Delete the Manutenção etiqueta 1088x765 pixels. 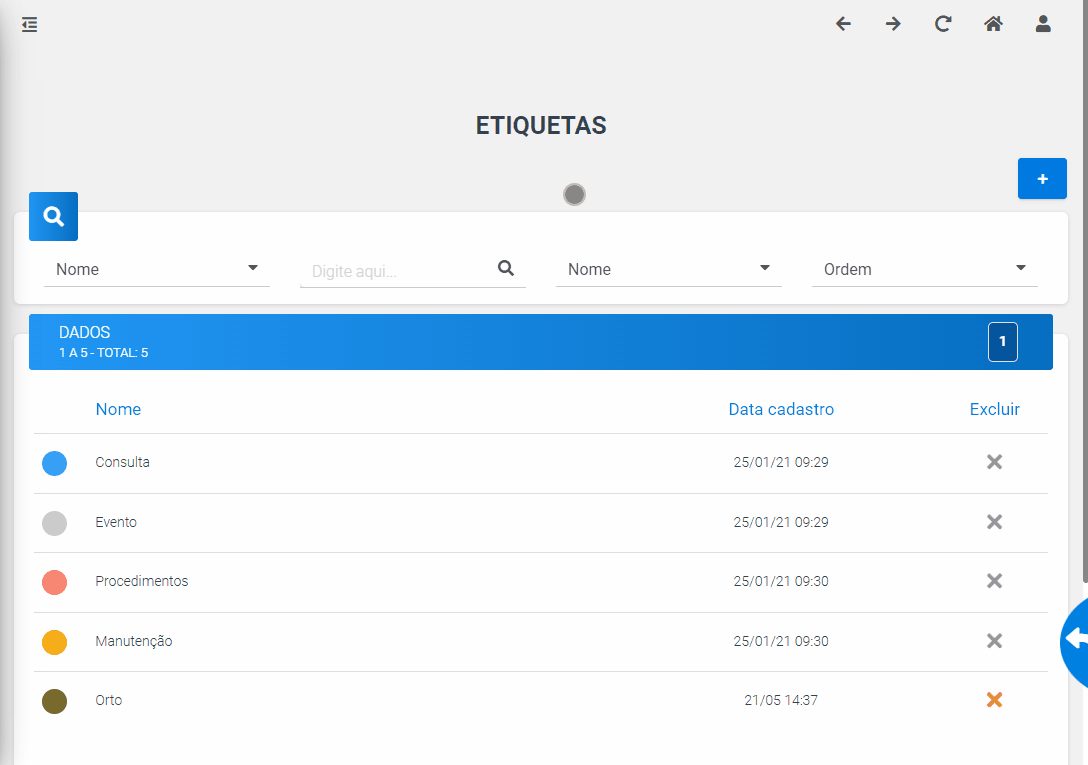[994, 641]
